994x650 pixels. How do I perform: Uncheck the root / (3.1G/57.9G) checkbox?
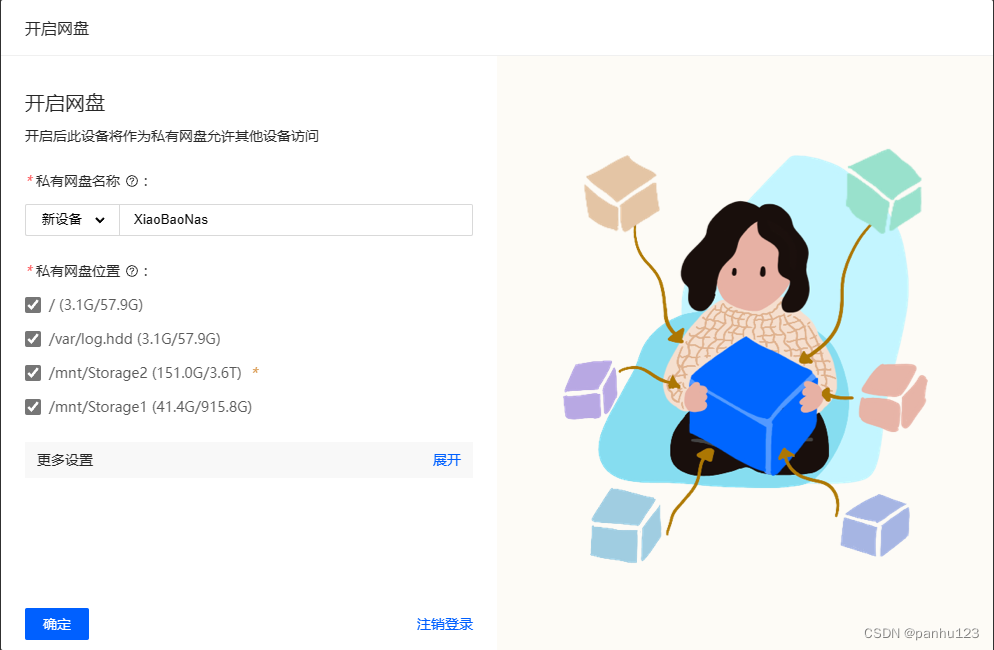pyautogui.click(x=33, y=305)
